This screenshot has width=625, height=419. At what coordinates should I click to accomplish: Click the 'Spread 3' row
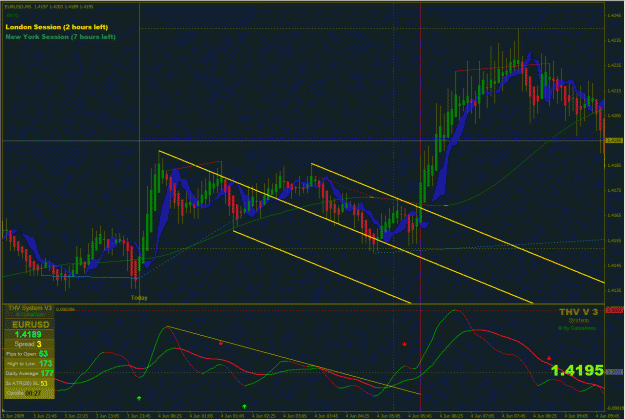pyautogui.click(x=29, y=344)
